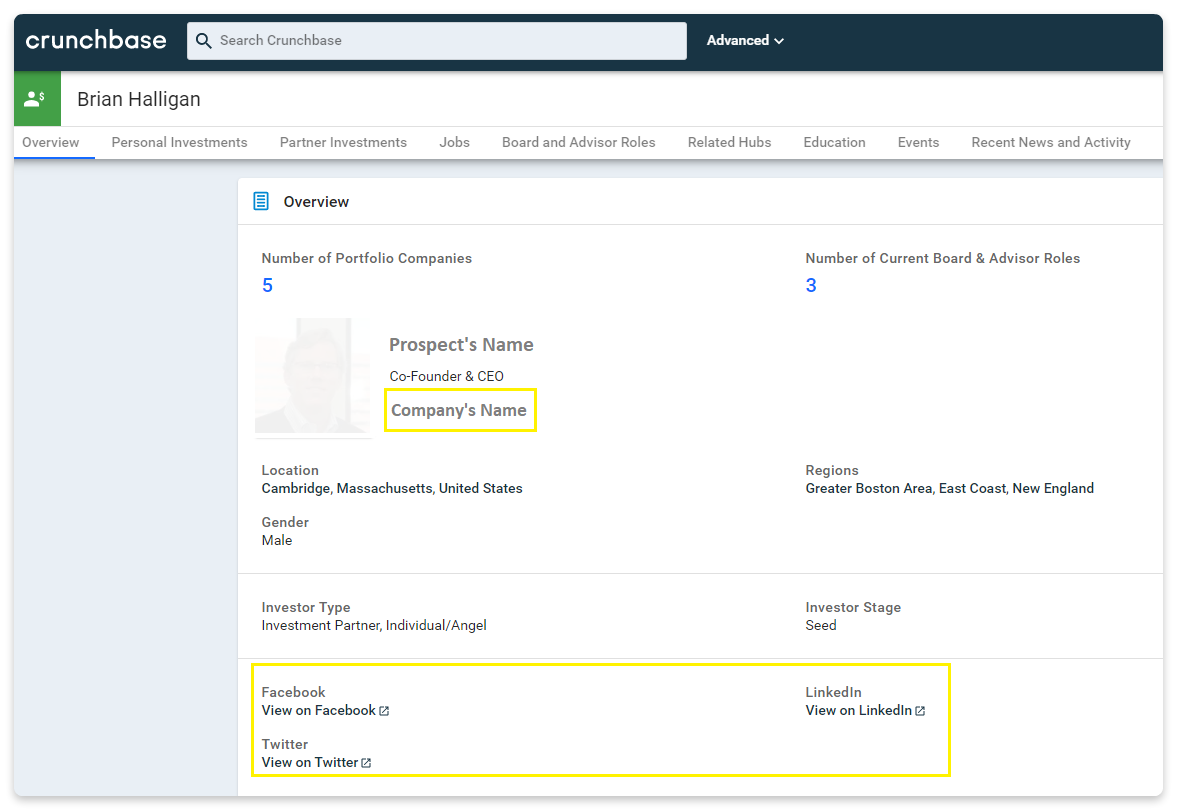Open View on LinkedIn link
Image resolution: width=1177 pixels, height=810 pixels.
(859, 711)
